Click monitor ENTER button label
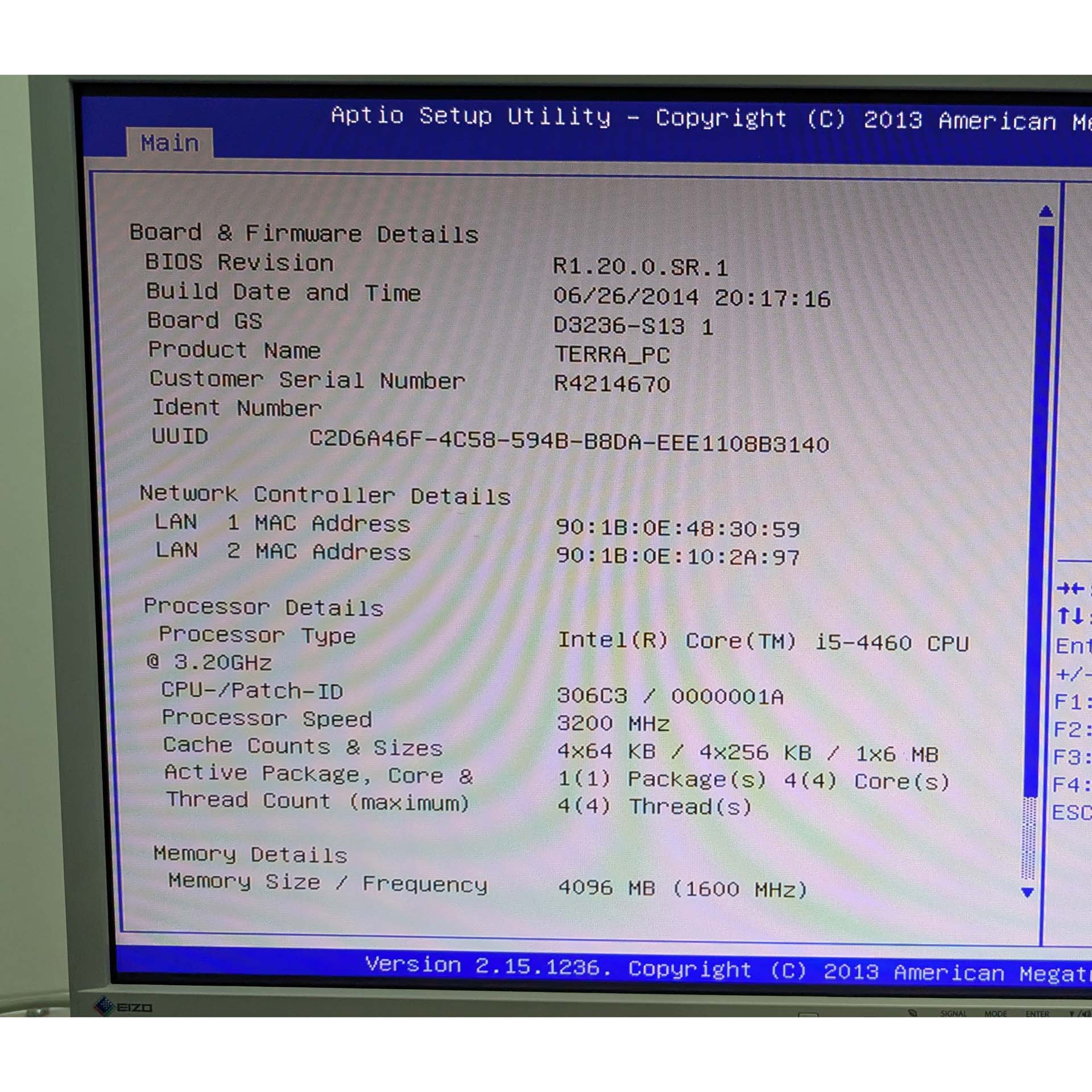This screenshot has width=1092, height=1092. (1037, 1014)
